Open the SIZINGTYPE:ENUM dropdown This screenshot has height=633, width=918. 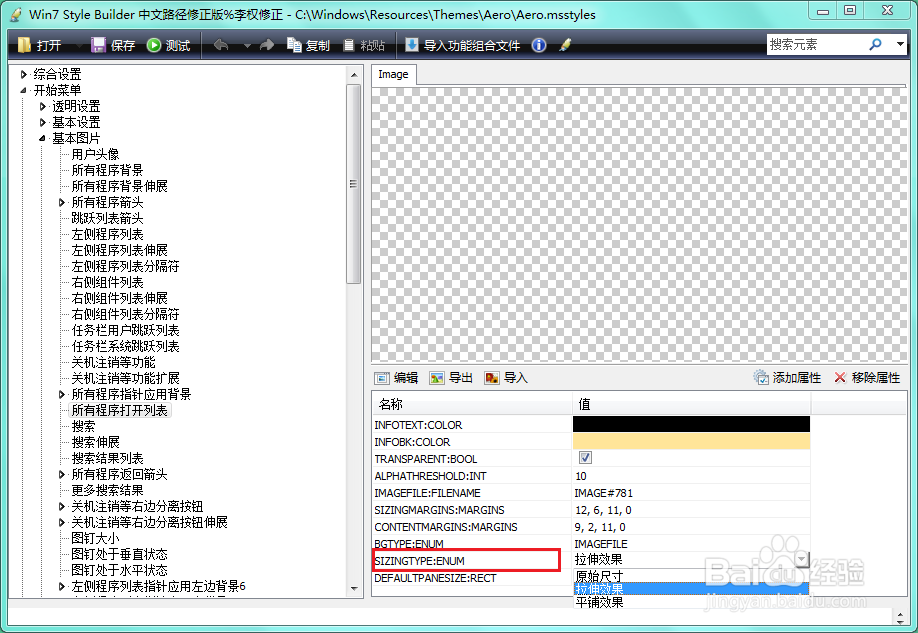click(802, 560)
